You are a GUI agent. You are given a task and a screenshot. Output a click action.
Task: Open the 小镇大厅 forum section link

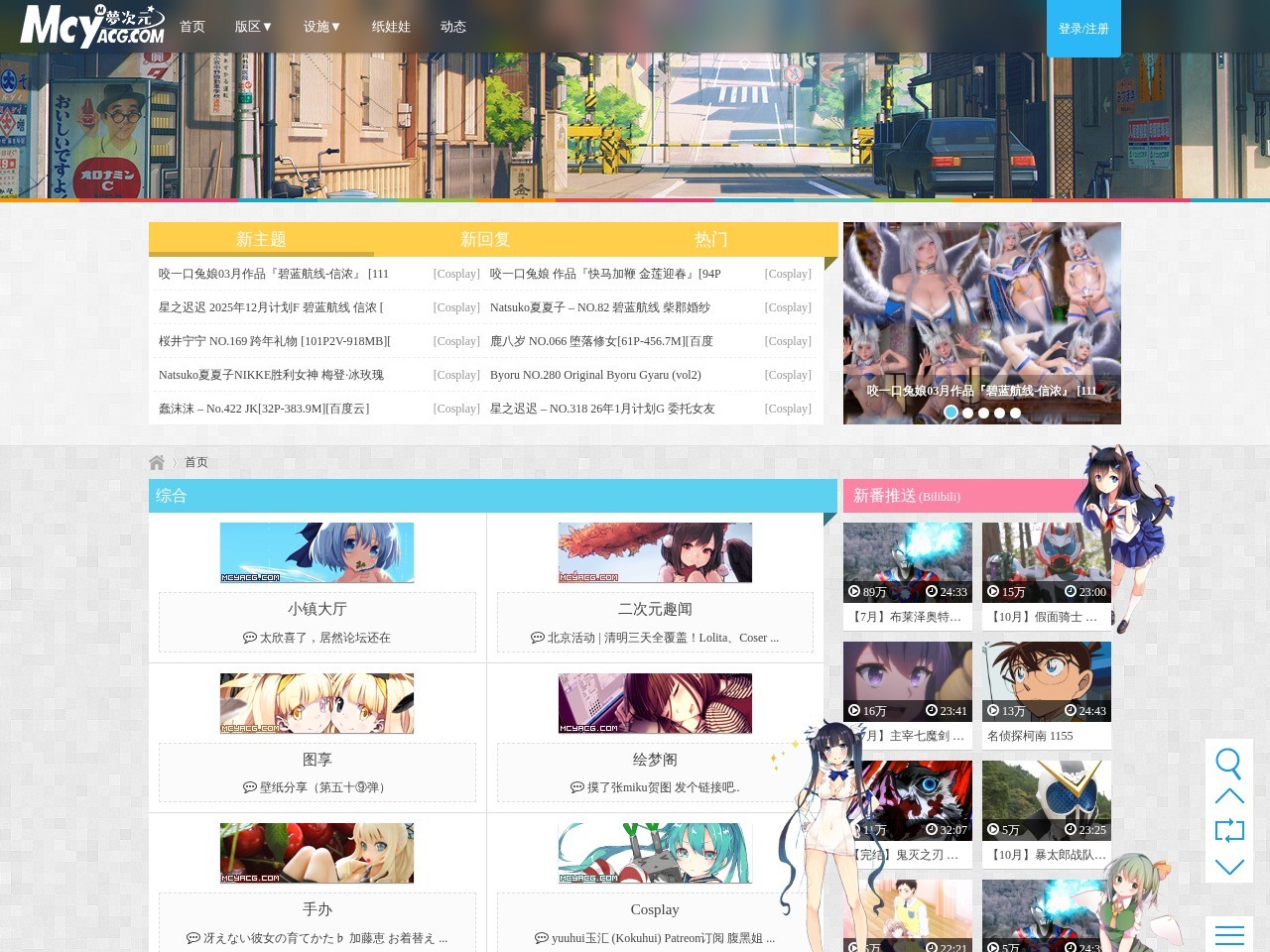(317, 608)
